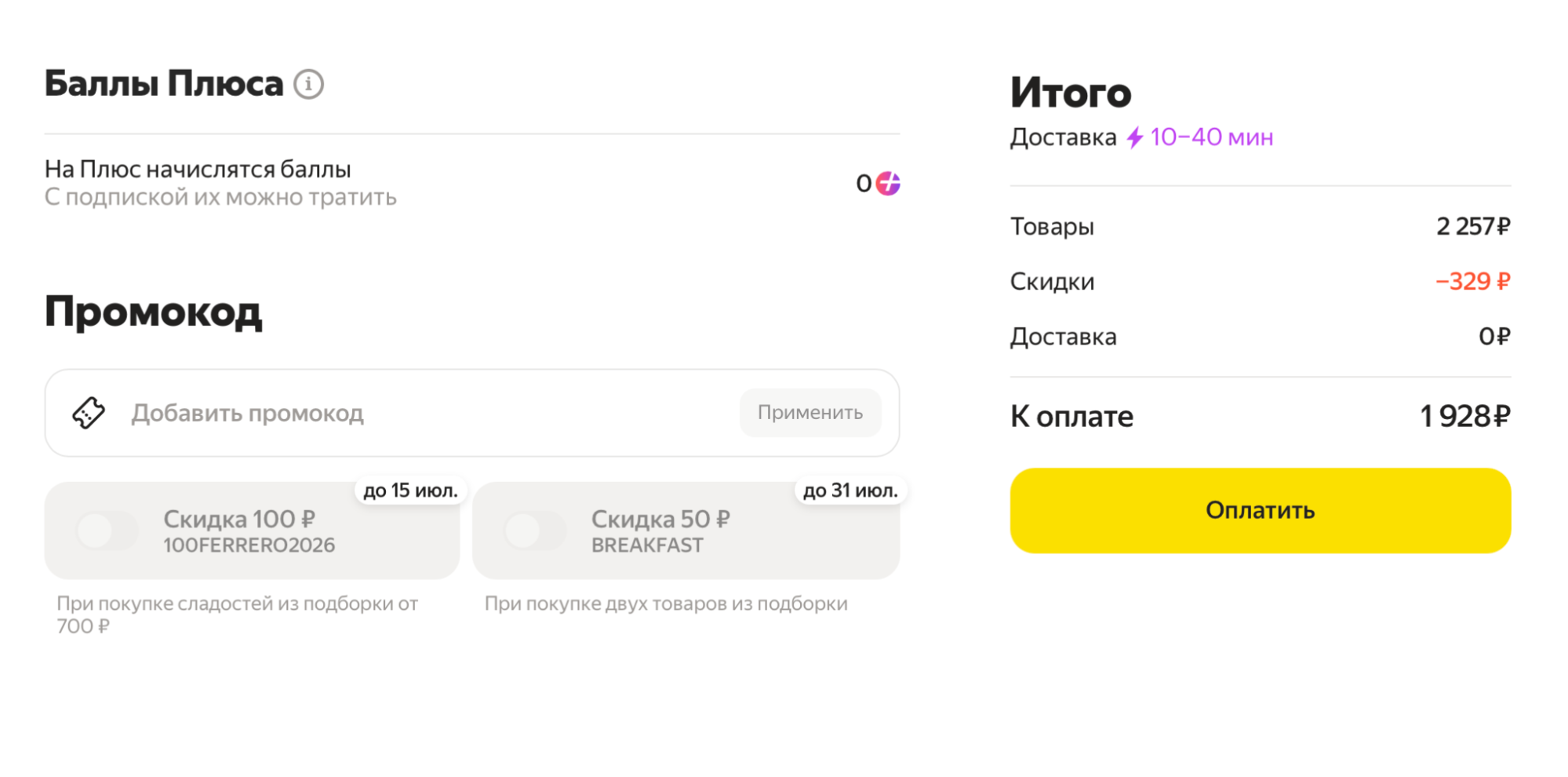This screenshot has width=1568, height=777.
Task: Click the Доставка 0 ₽ amount
Action: (x=1494, y=337)
